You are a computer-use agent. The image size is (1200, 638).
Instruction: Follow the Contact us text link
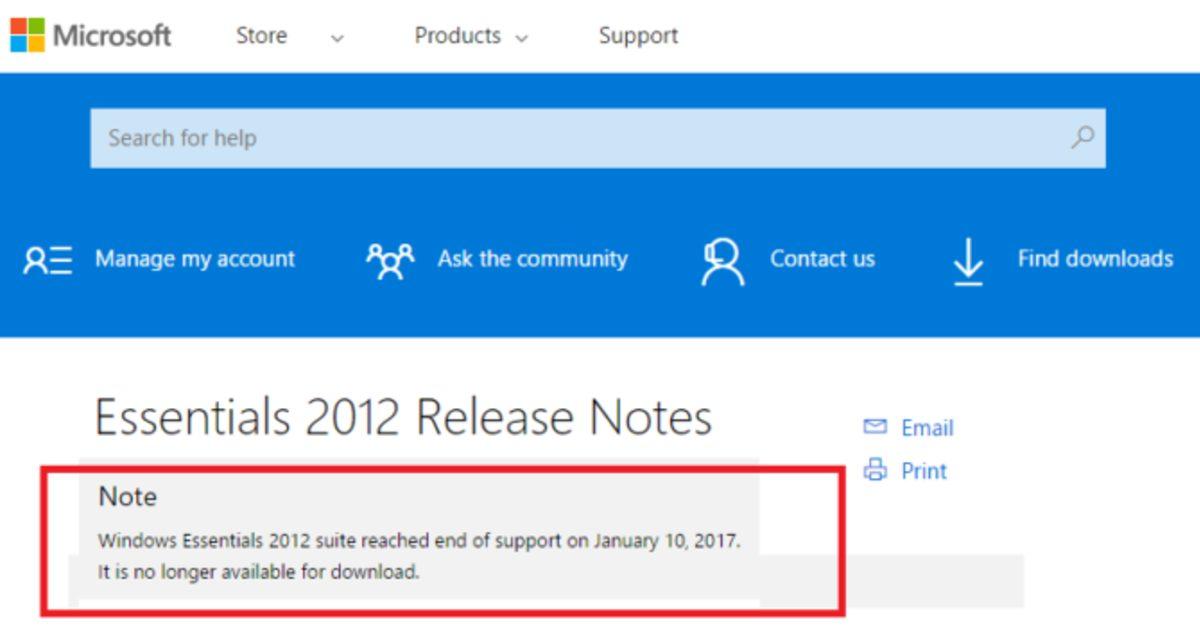tap(822, 259)
